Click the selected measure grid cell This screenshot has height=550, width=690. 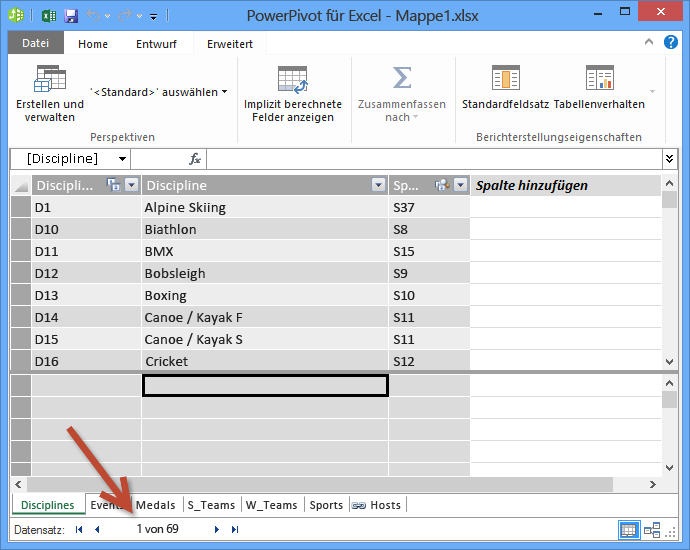[265, 385]
